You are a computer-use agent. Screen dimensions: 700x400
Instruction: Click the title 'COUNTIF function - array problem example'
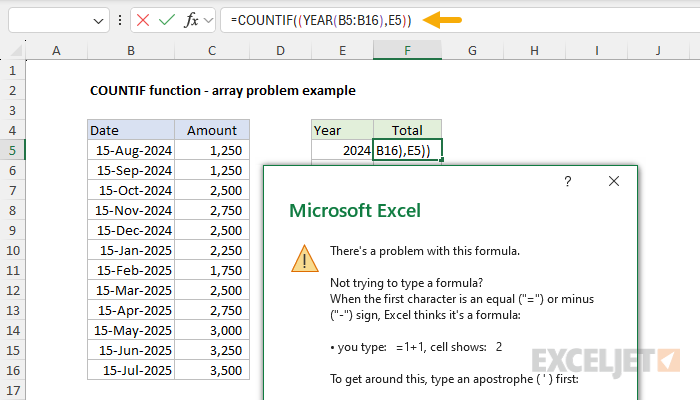click(x=223, y=91)
